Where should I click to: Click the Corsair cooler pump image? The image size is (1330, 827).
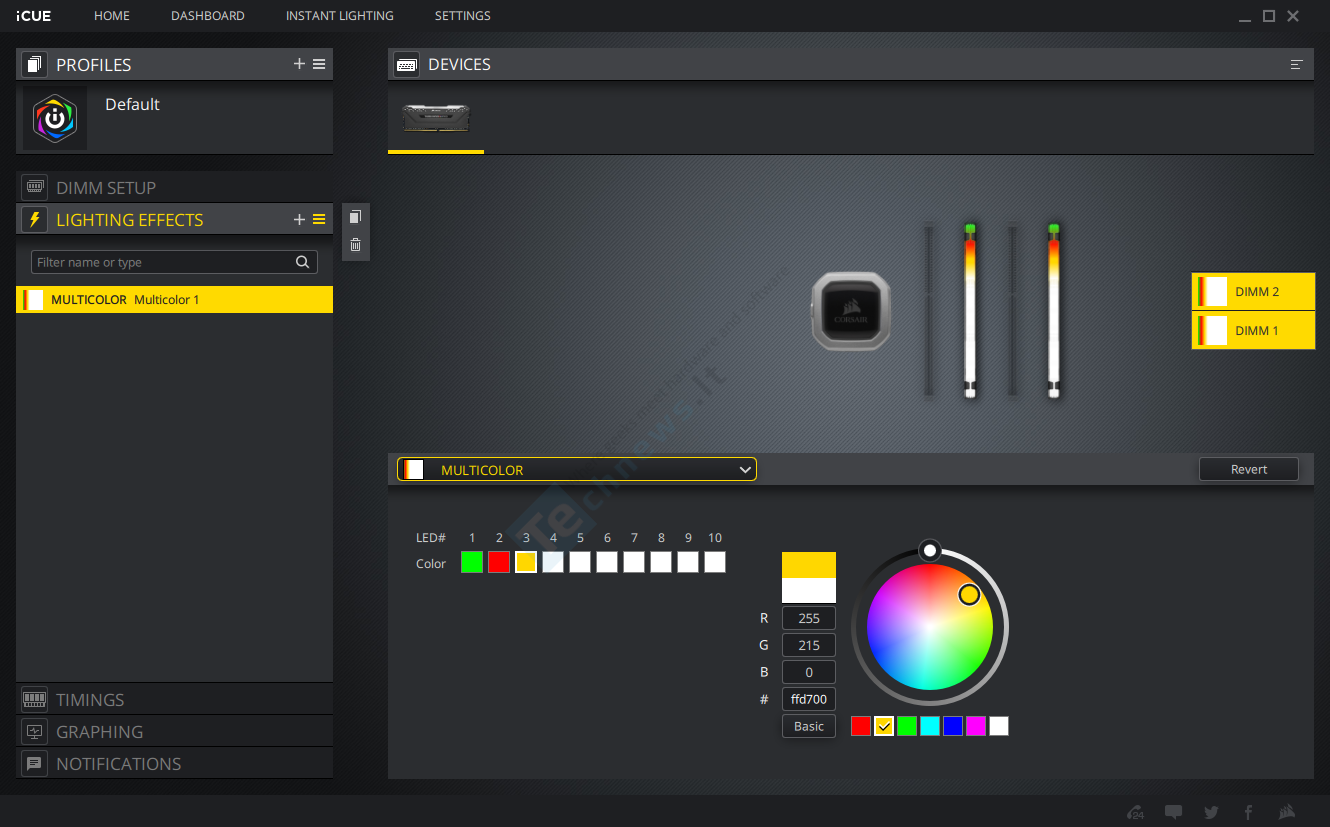pos(850,311)
